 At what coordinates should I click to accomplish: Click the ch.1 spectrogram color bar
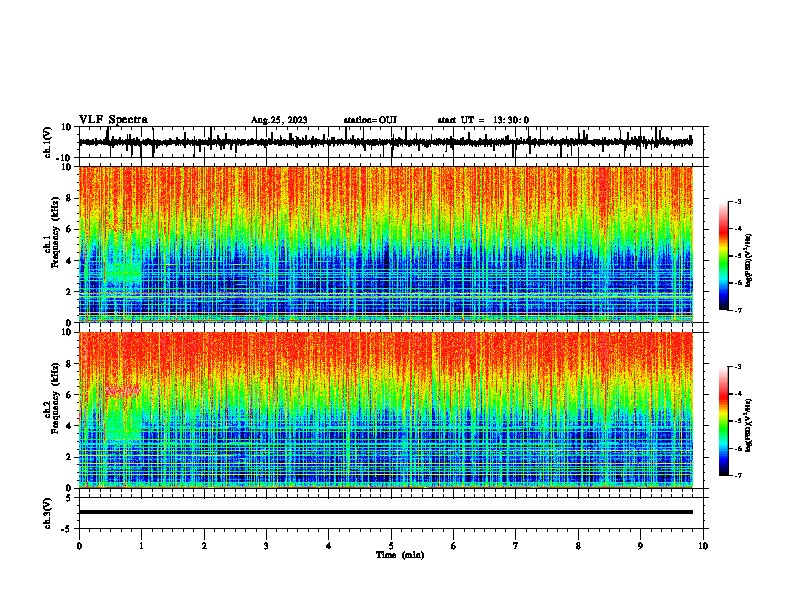click(723, 256)
